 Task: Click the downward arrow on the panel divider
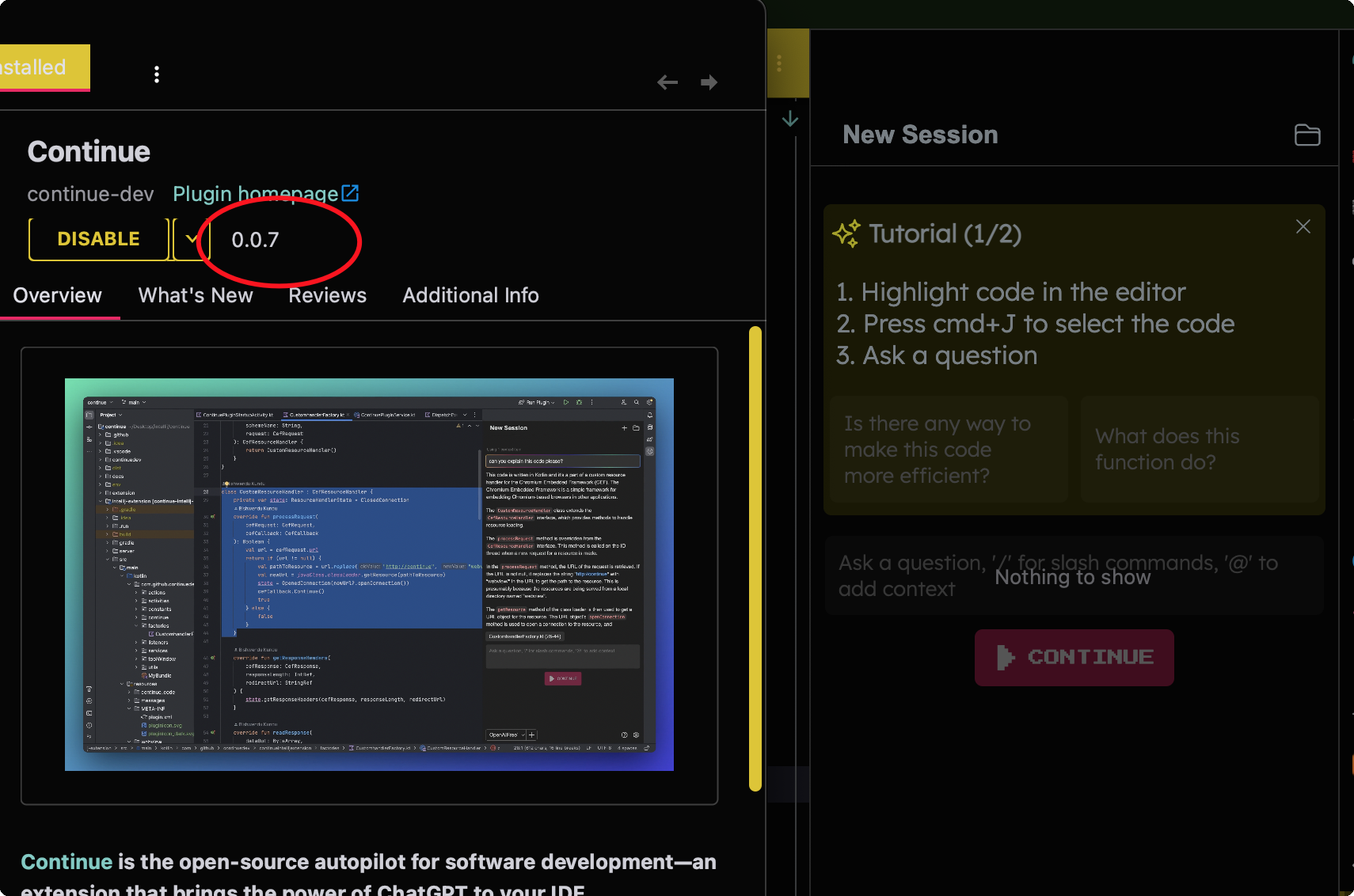[x=790, y=119]
